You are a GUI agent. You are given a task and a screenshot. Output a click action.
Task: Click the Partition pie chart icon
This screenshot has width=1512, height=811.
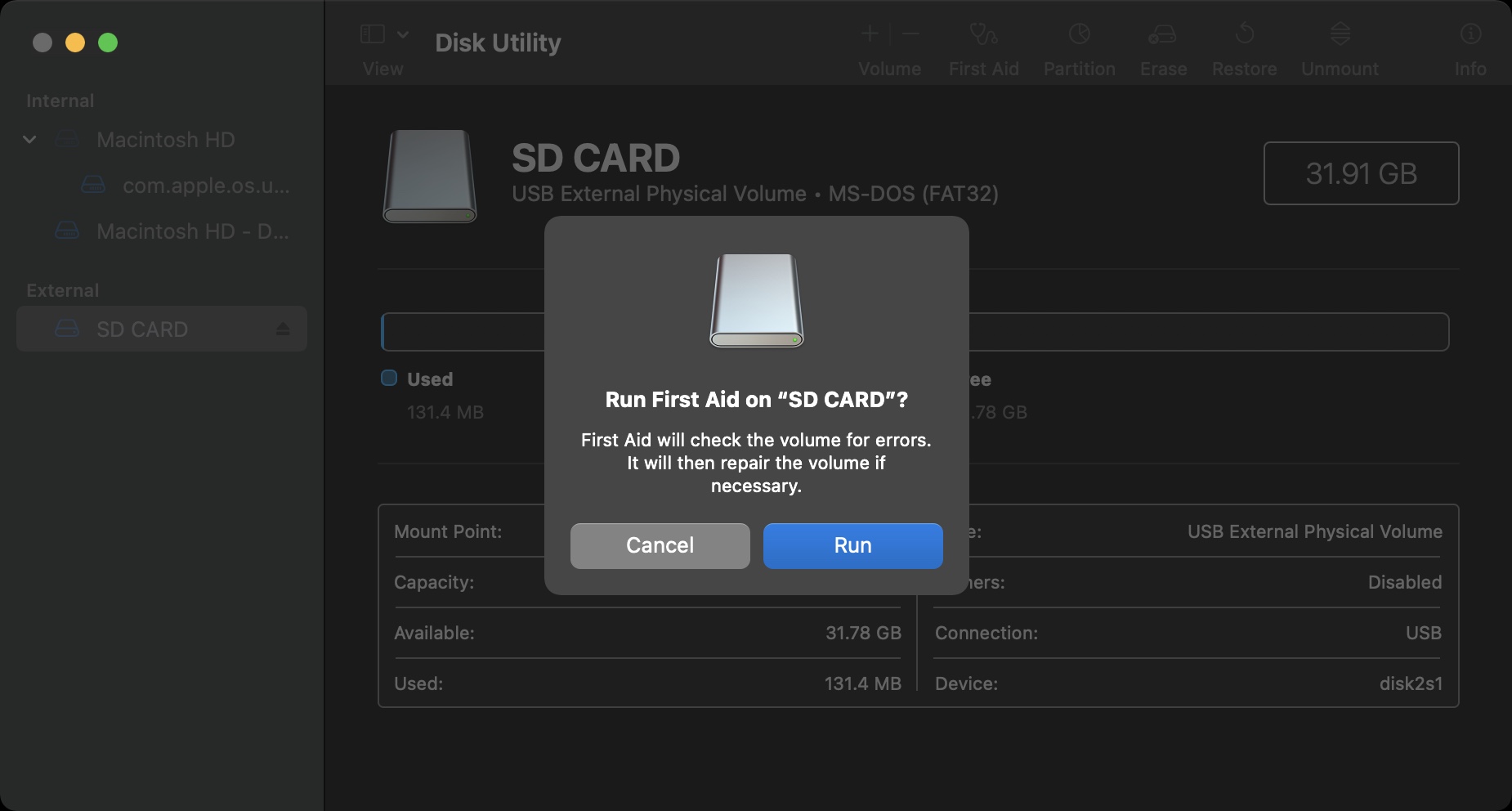(1080, 34)
